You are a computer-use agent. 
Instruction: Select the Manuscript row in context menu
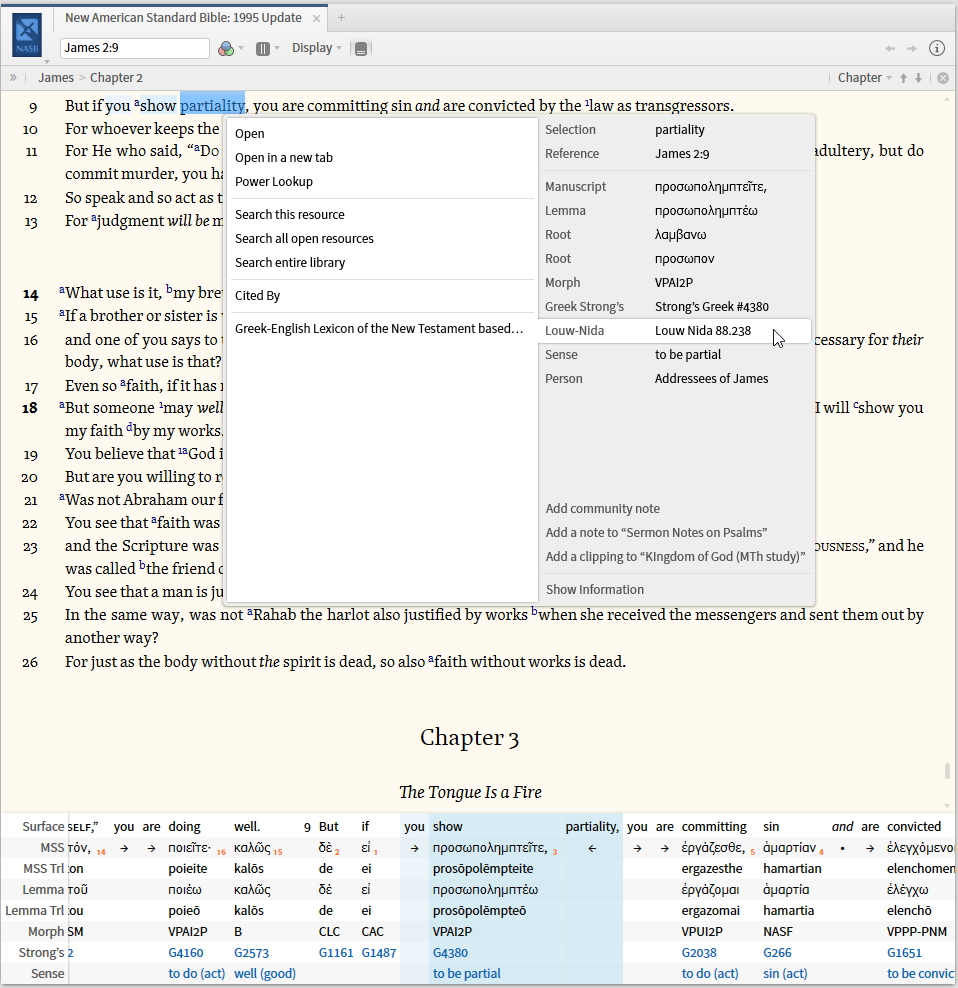(x=676, y=187)
